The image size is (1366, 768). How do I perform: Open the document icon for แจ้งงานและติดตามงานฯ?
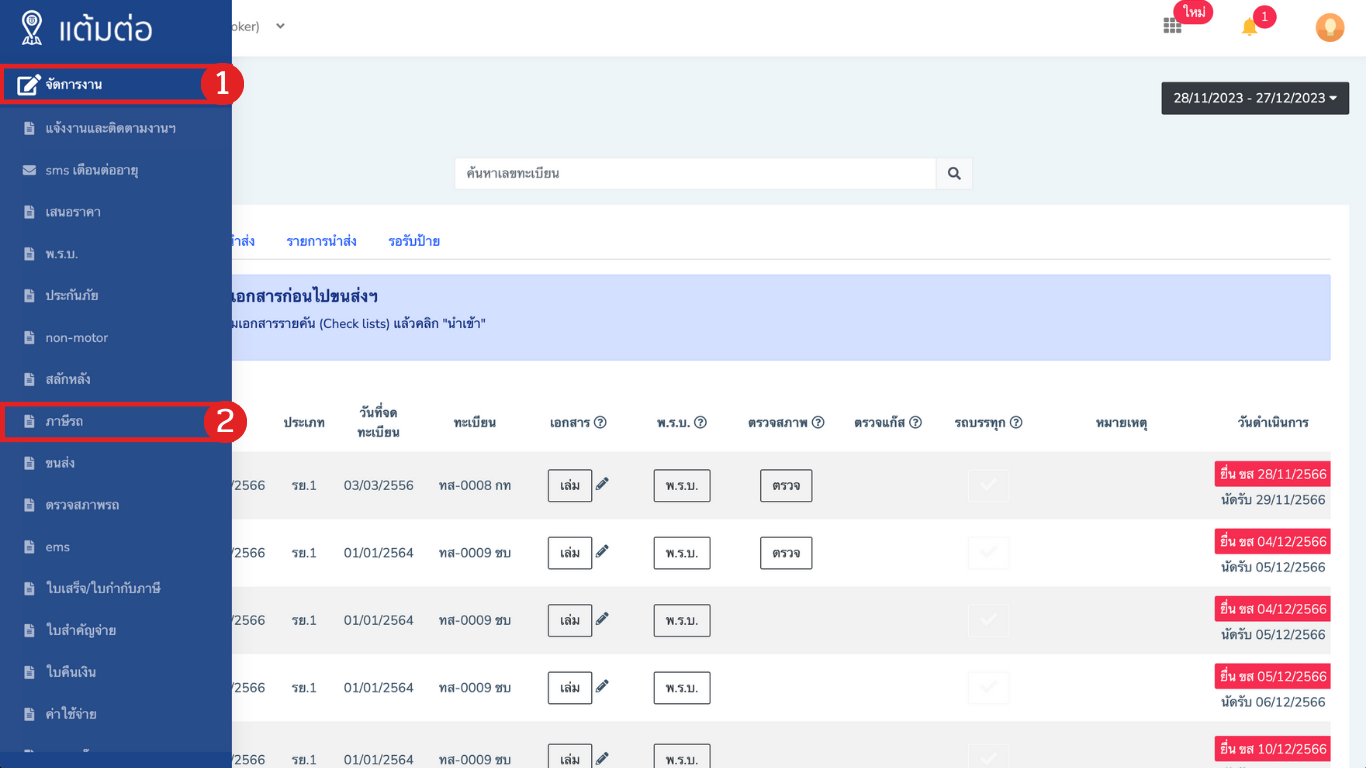pyautogui.click(x=29, y=128)
